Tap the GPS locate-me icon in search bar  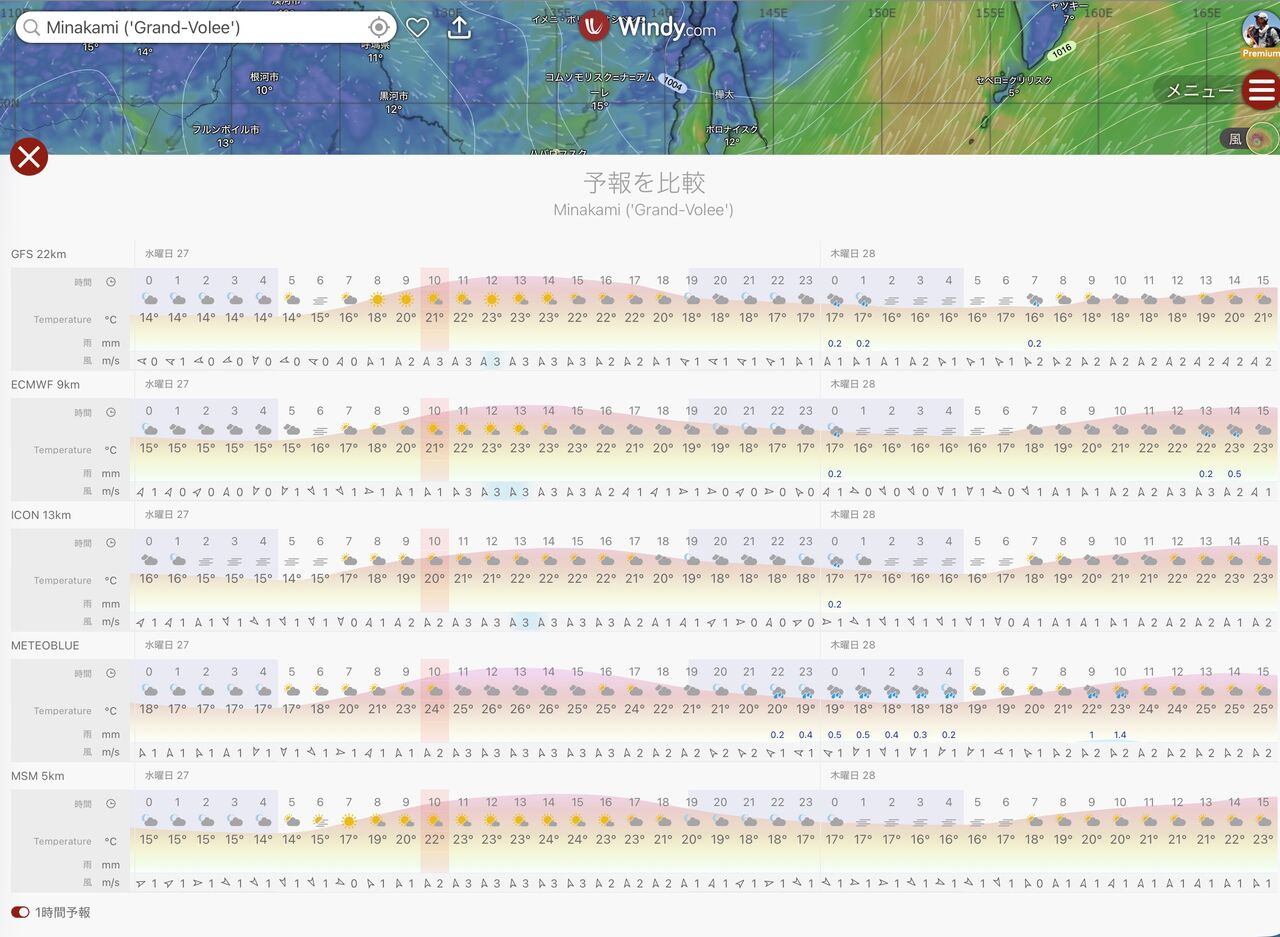click(379, 27)
